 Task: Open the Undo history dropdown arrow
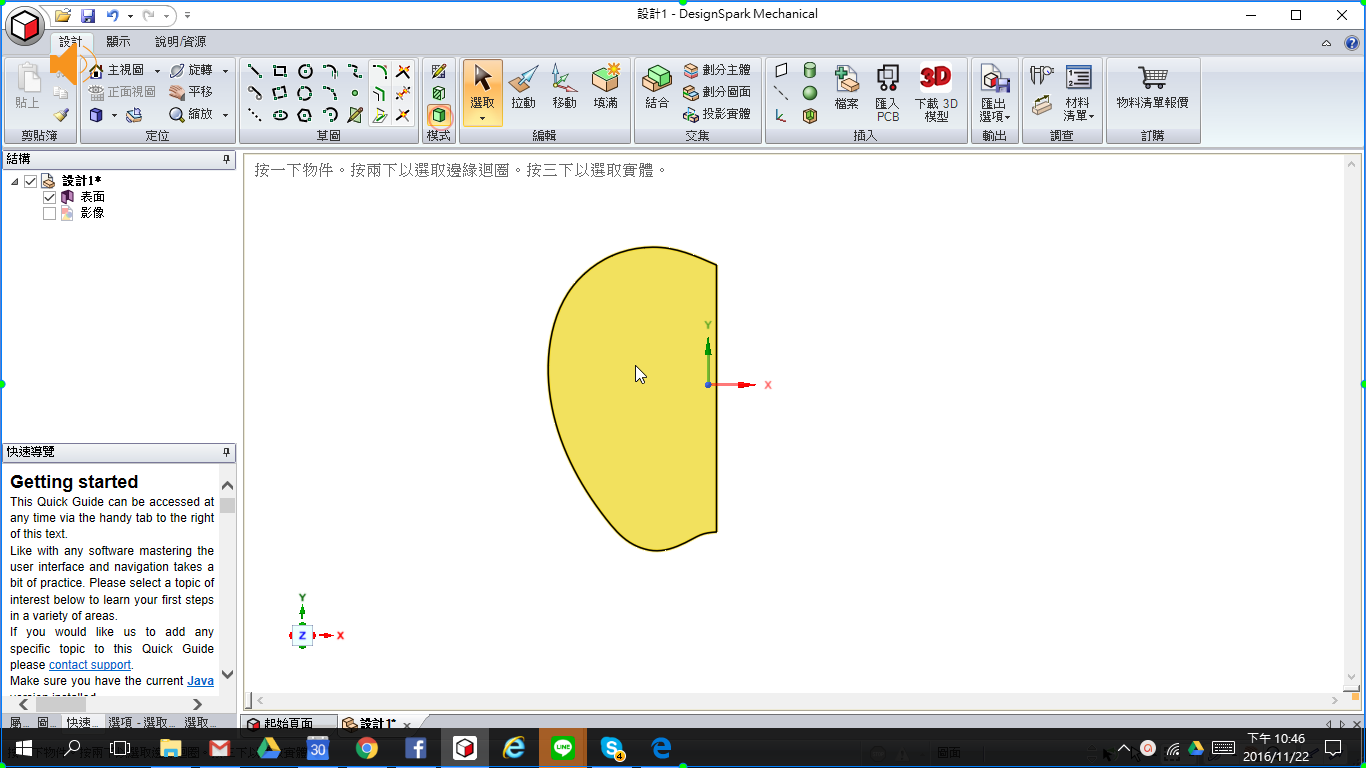(130, 16)
